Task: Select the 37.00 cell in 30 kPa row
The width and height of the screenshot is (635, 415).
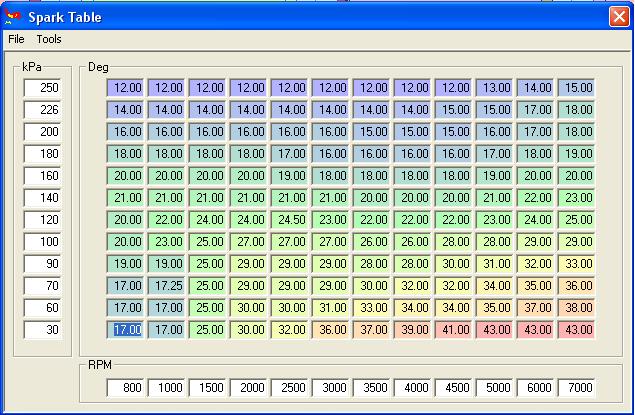Action: coord(371,330)
